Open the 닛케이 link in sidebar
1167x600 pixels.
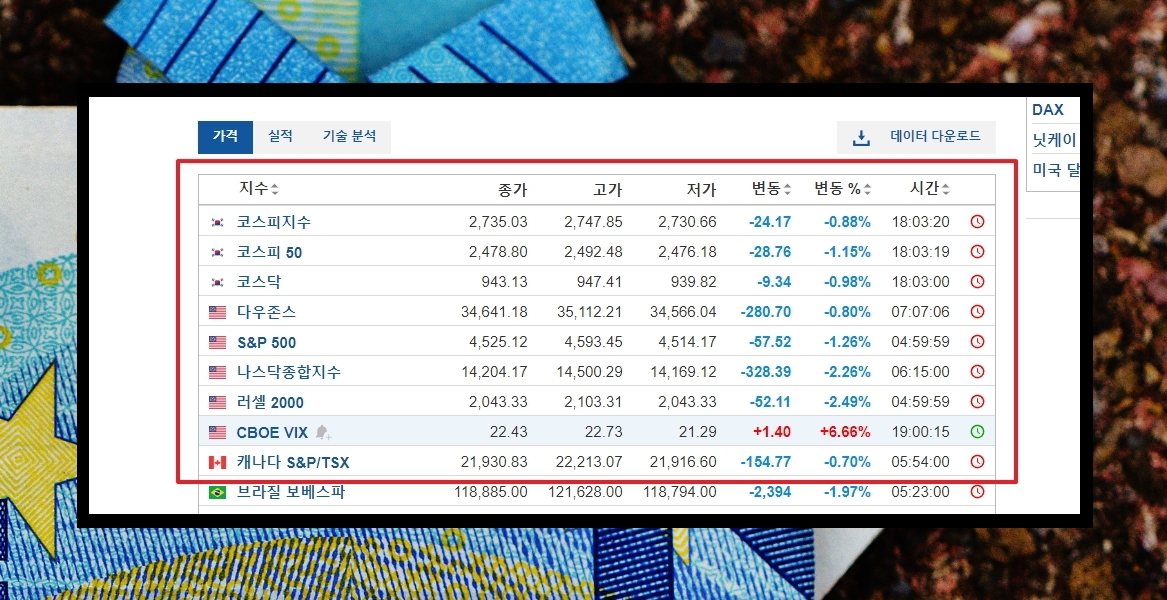[x=1055, y=139]
